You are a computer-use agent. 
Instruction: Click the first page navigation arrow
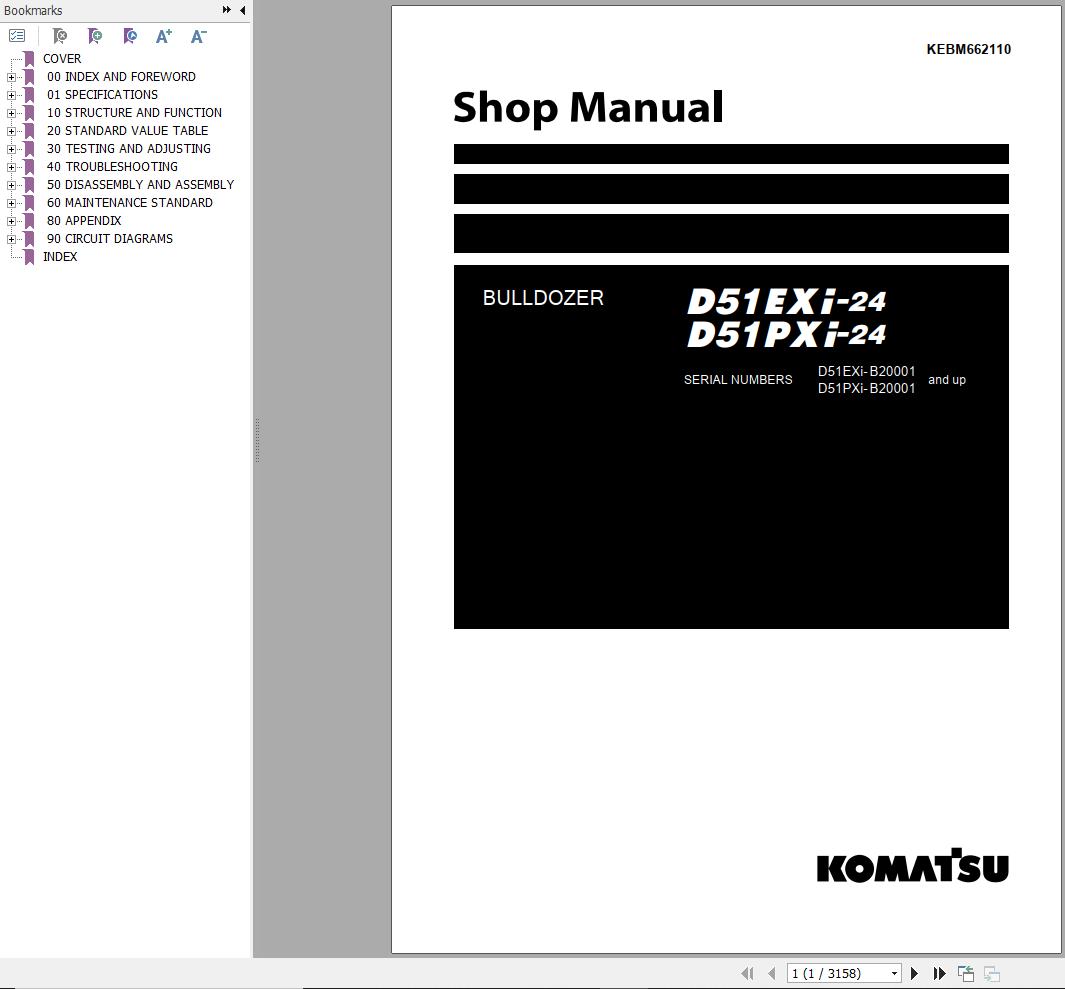click(x=747, y=972)
